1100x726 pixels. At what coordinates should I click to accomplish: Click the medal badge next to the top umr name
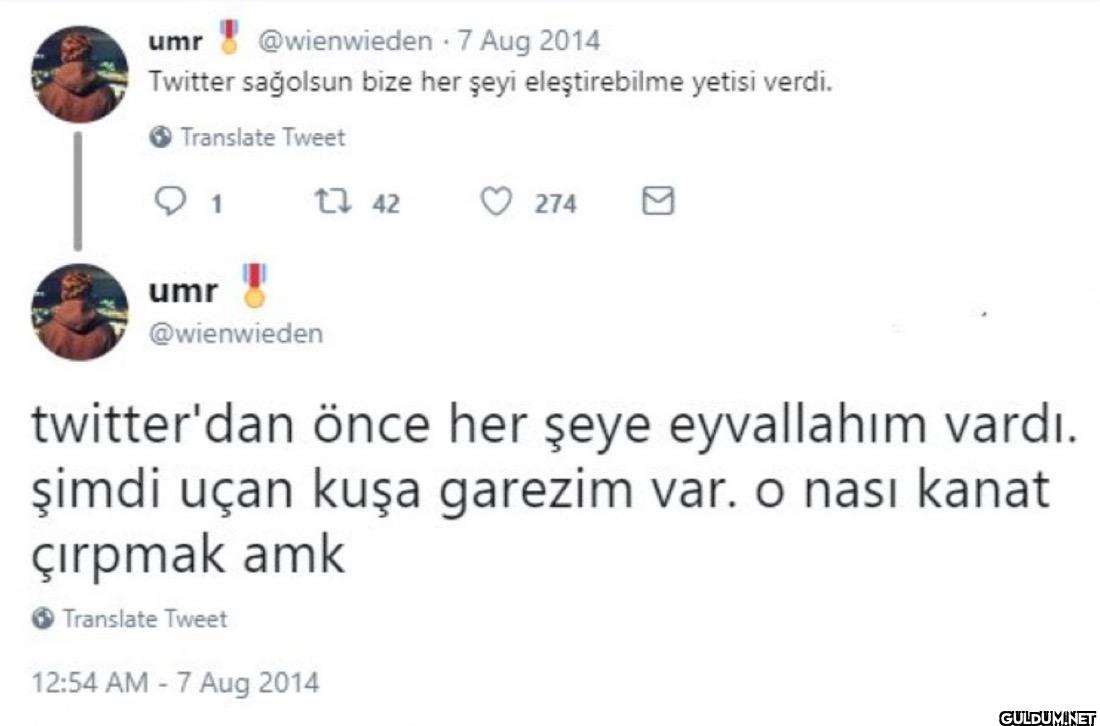click(x=231, y=40)
